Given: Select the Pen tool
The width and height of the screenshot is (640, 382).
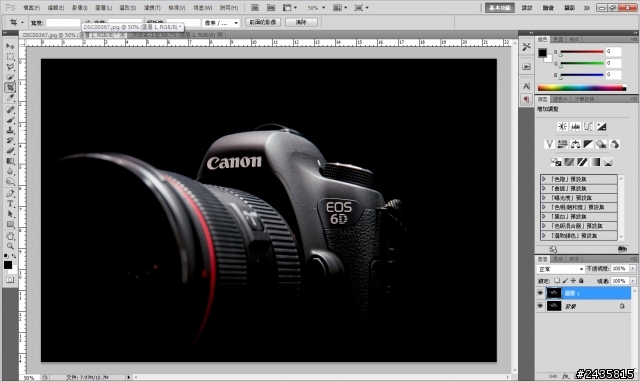Looking at the screenshot, I should pos(10,193).
